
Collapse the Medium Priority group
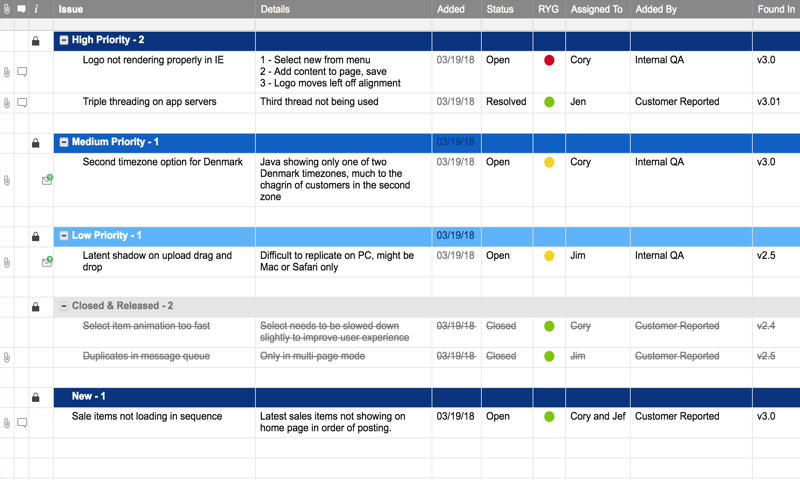pyautogui.click(x=64, y=143)
